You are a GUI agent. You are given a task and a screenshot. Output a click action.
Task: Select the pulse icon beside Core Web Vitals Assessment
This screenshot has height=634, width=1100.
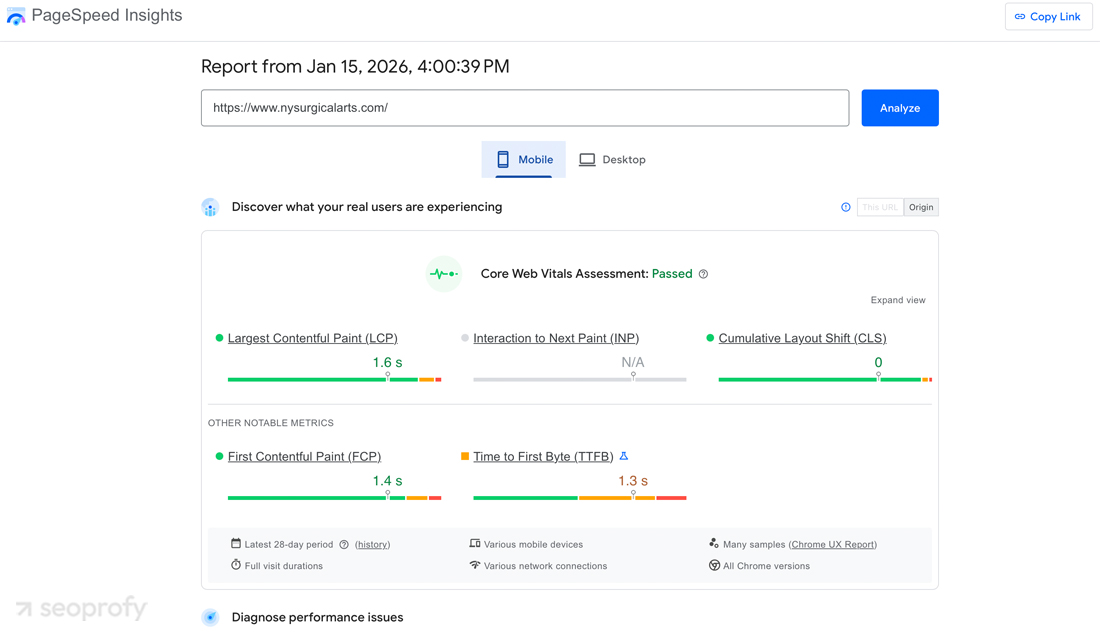click(x=443, y=273)
